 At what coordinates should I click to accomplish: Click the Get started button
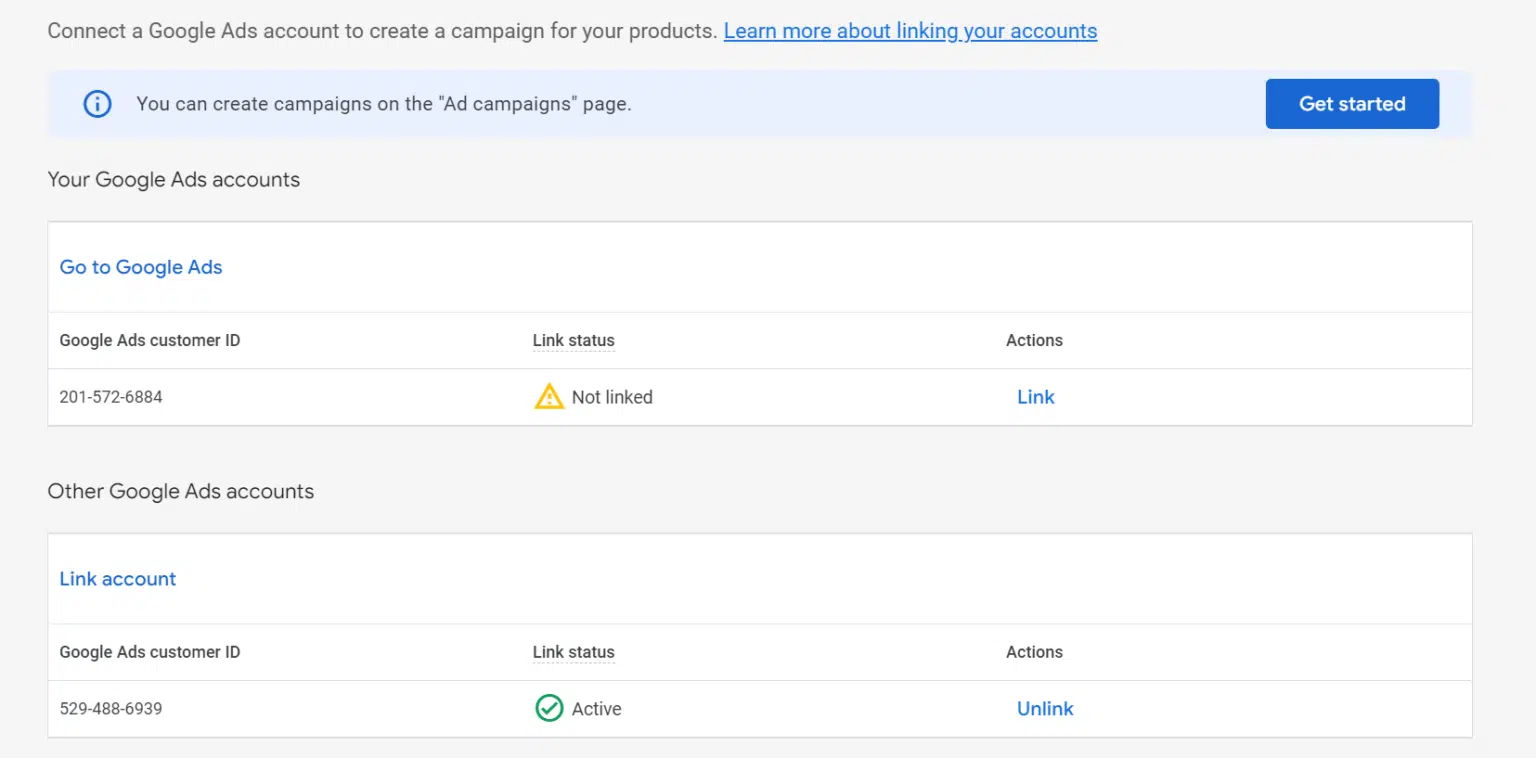click(1352, 104)
